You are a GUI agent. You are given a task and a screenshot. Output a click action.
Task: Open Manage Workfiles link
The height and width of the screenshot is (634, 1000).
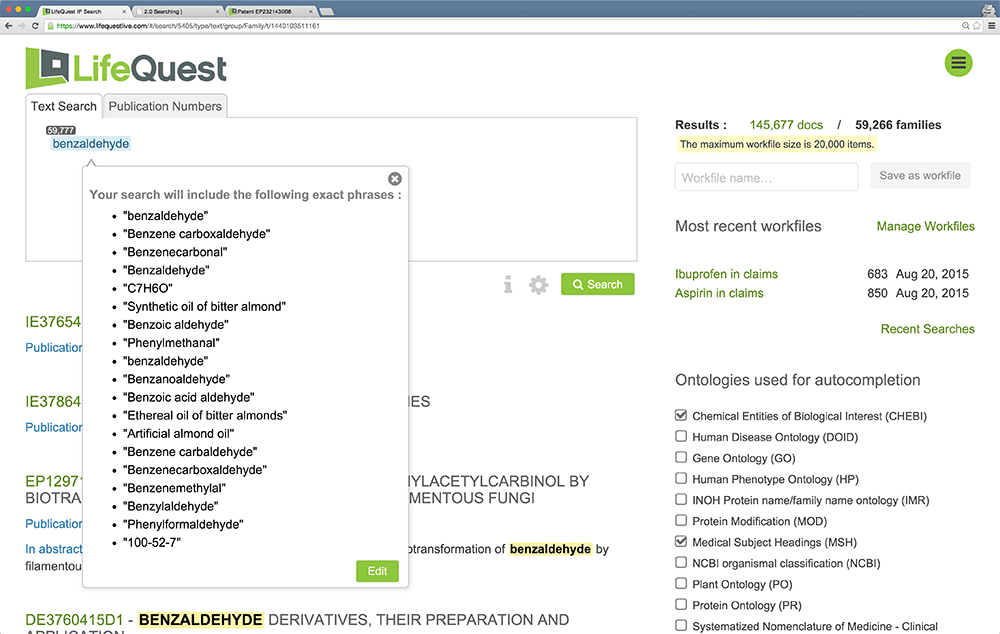click(925, 226)
